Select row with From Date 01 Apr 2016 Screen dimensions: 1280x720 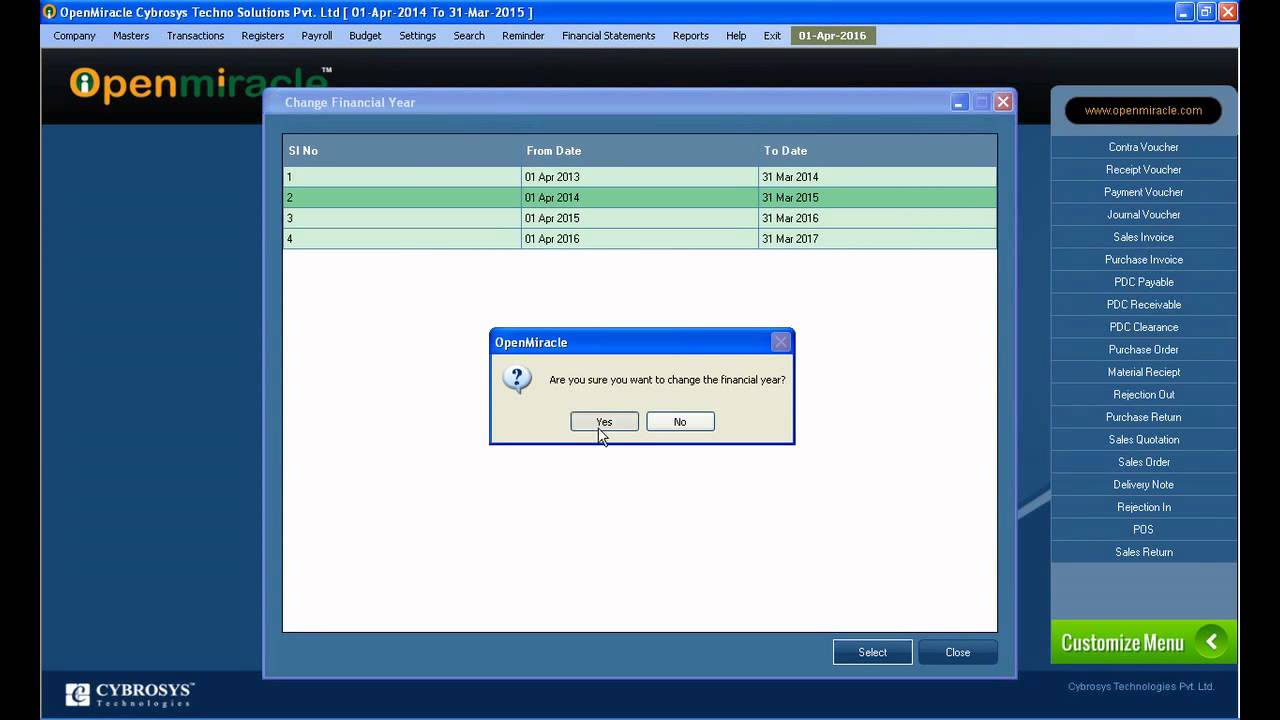pyautogui.click(x=640, y=239)
